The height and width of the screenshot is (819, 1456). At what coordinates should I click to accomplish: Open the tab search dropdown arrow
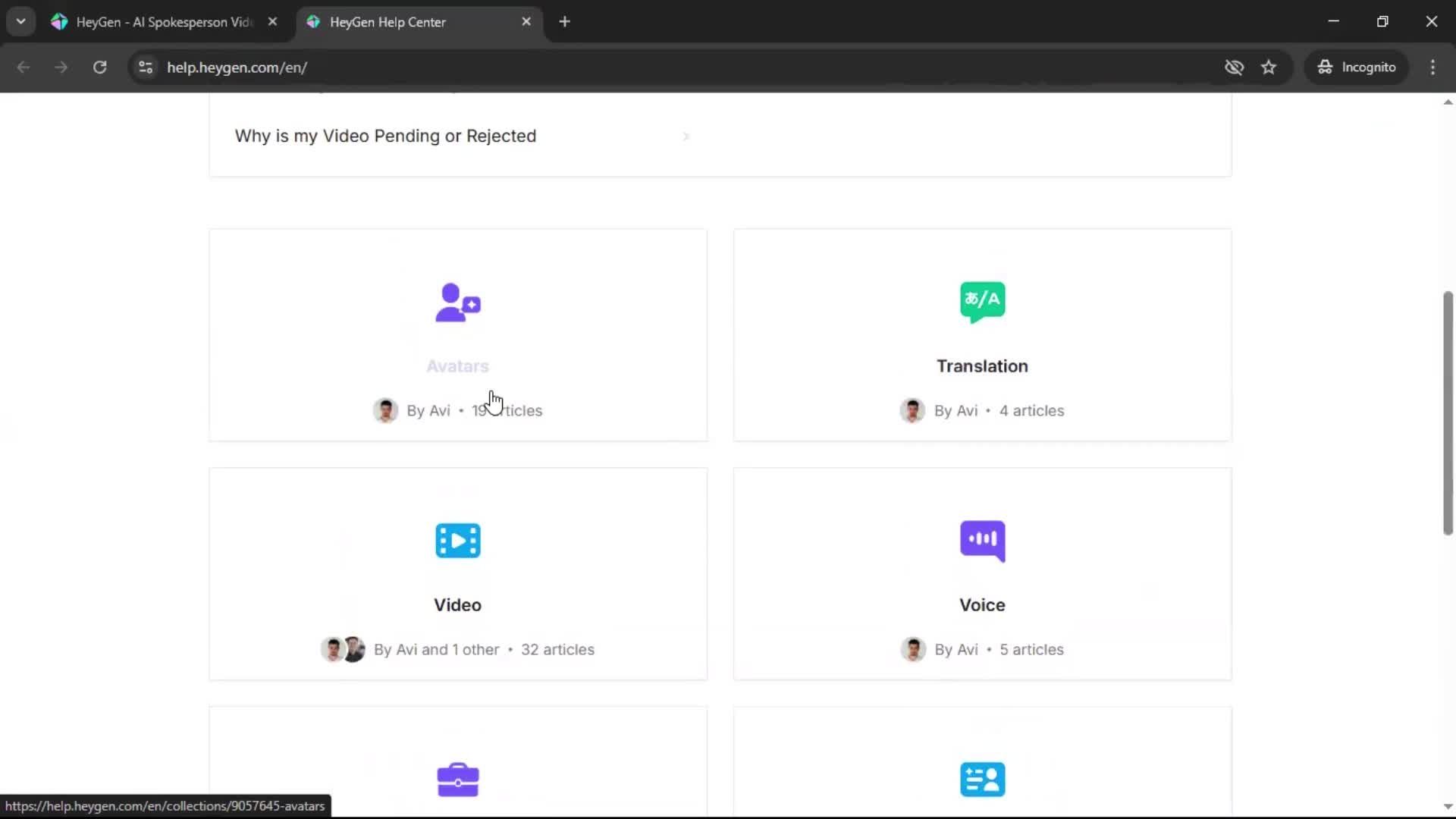(20, 21)
